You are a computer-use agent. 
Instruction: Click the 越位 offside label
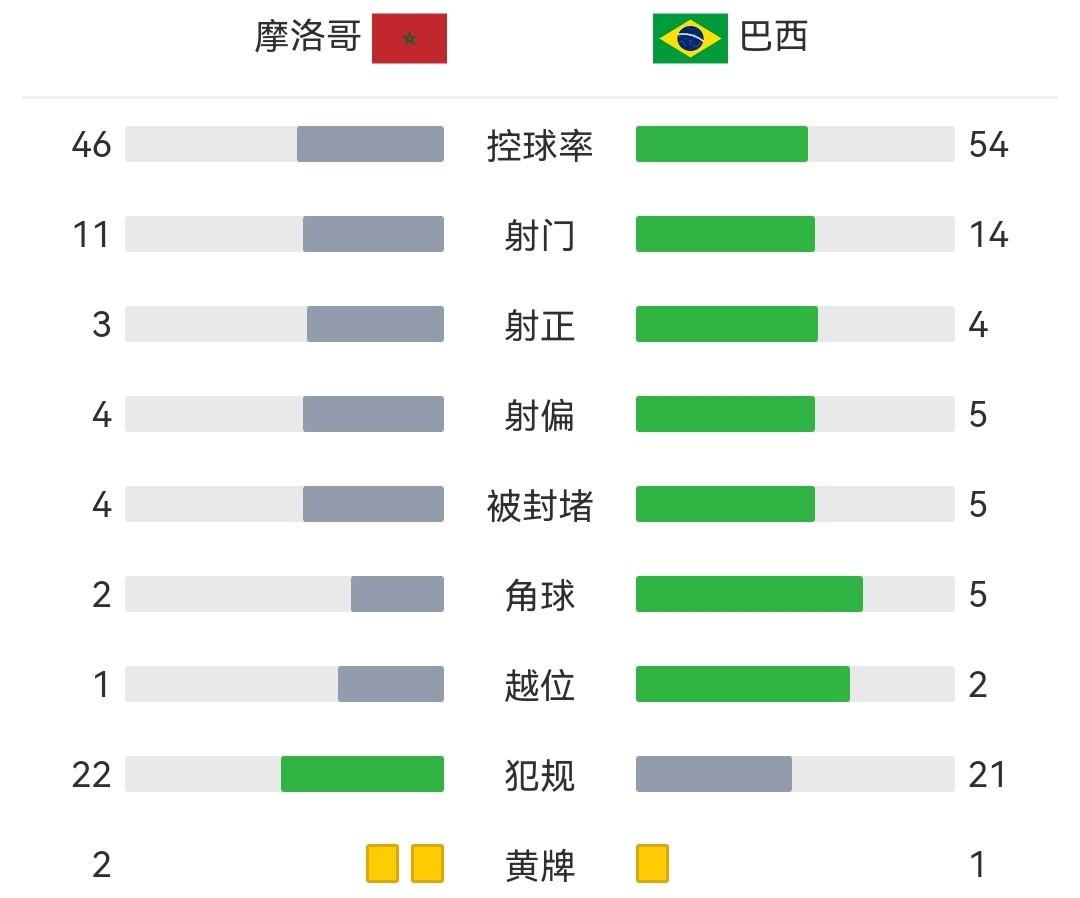(x=540, y=686)
